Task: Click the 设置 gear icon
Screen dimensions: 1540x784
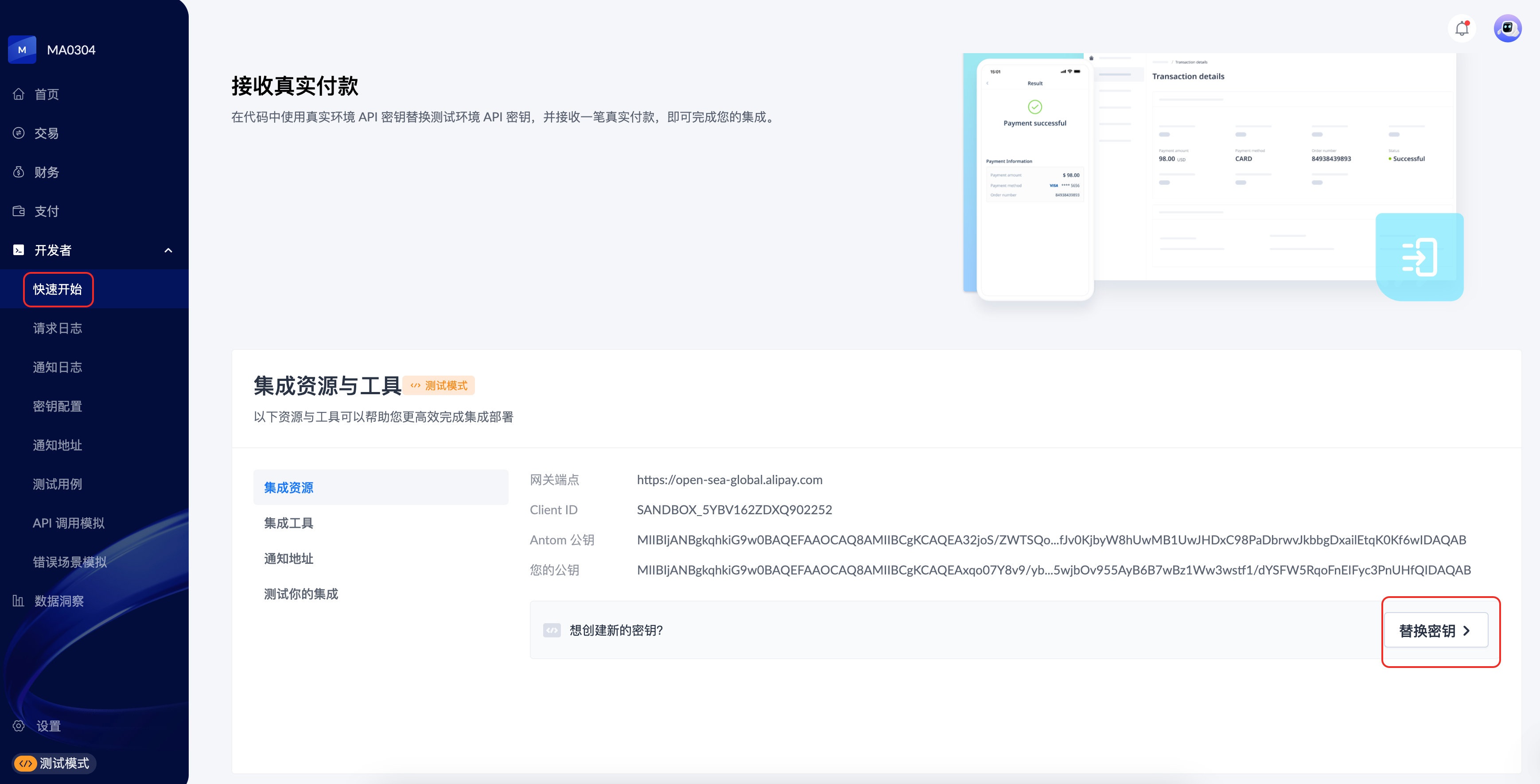Action: (19, 726)
